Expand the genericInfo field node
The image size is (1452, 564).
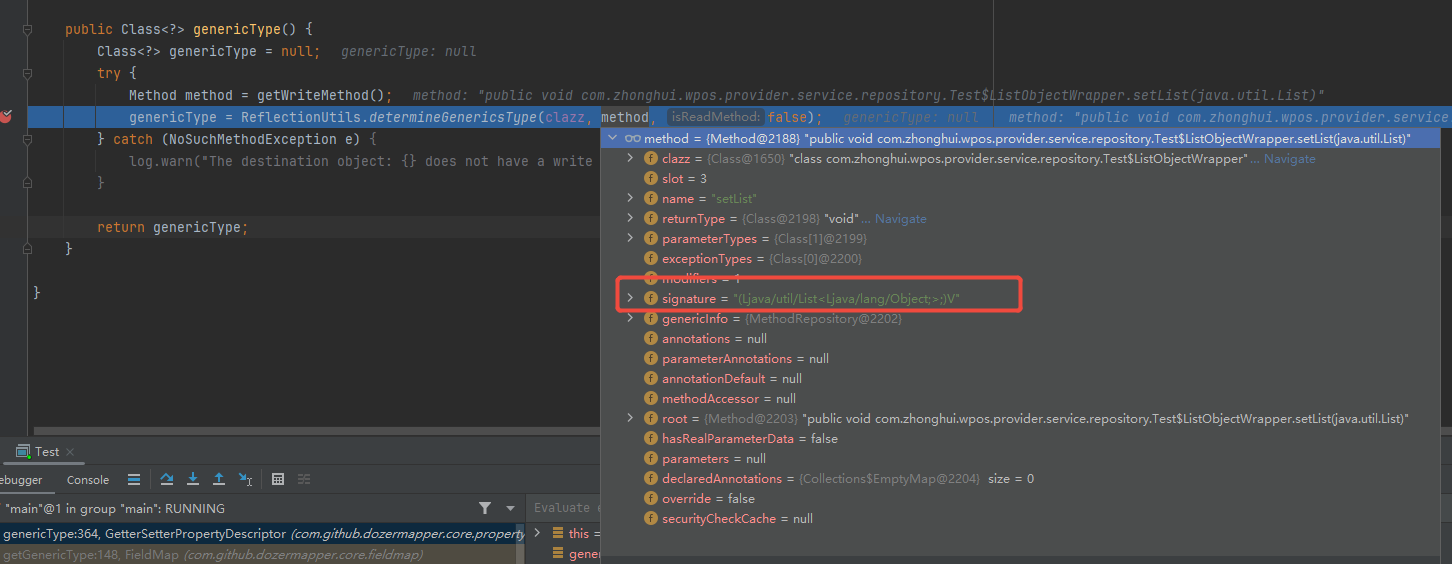629,319
